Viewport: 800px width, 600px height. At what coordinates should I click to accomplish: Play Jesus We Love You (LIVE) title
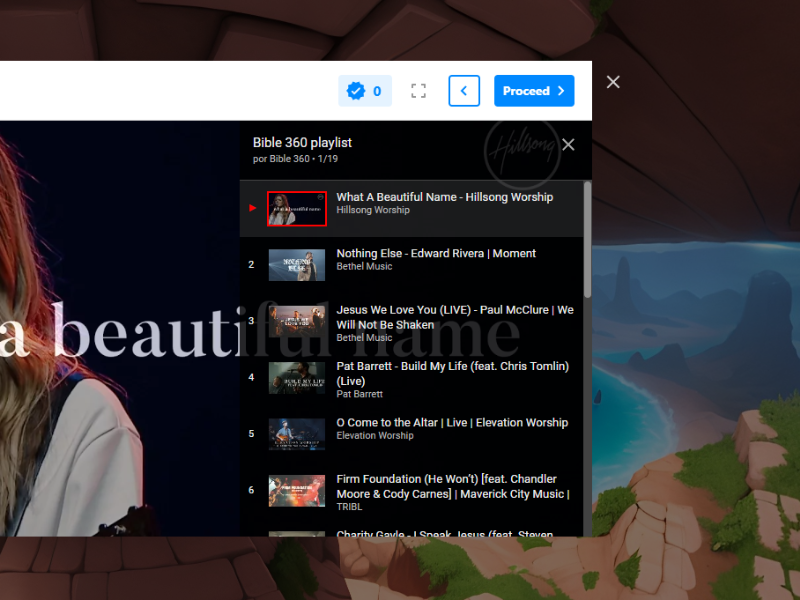(x=454, y=317)
